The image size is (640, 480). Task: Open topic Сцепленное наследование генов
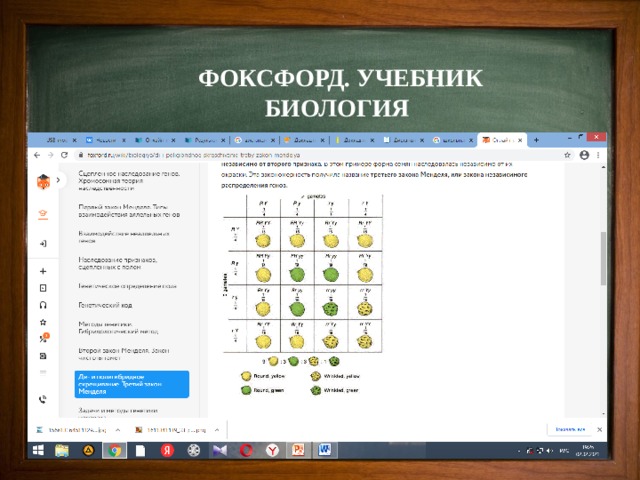(x=129, y=181)
